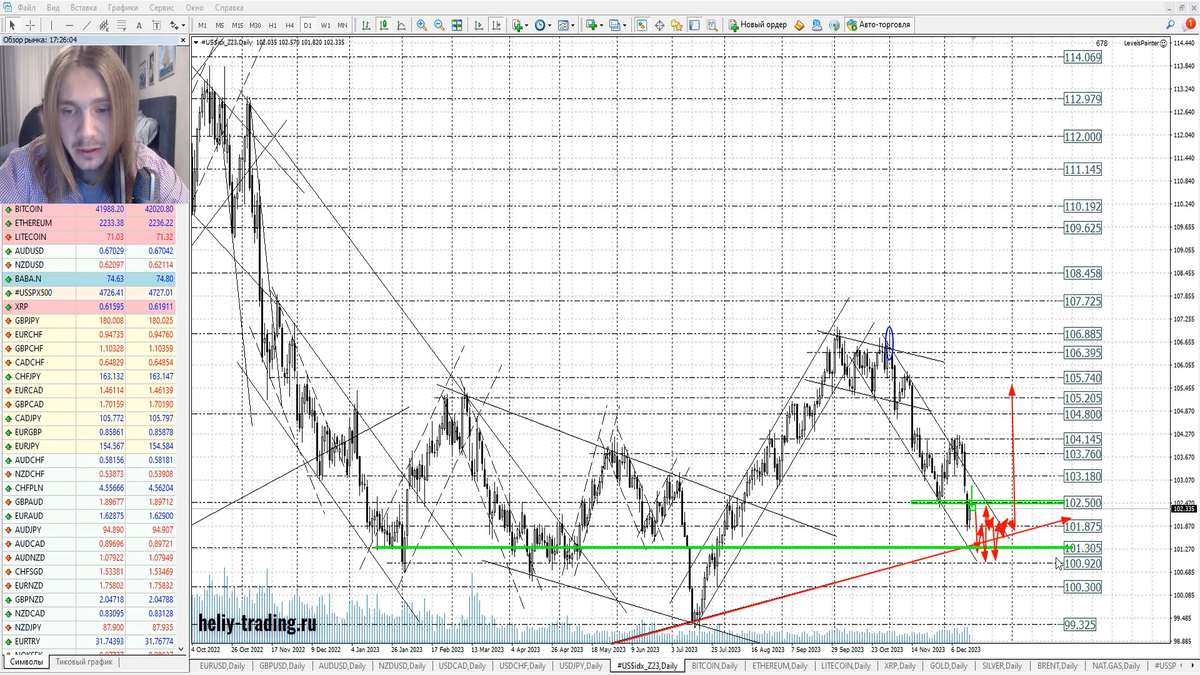Open the BRENT,Daily chart tab
Viewport: 1200px width, 675px height.
tap(1056, 665)
